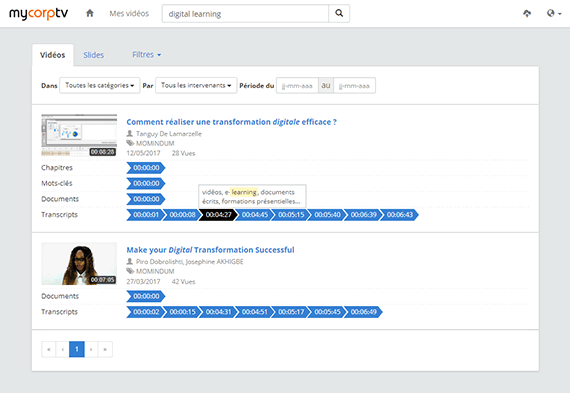570x393 pixels.
Task: Click the MOMINDUM tag of the second video
Action: 155,271
